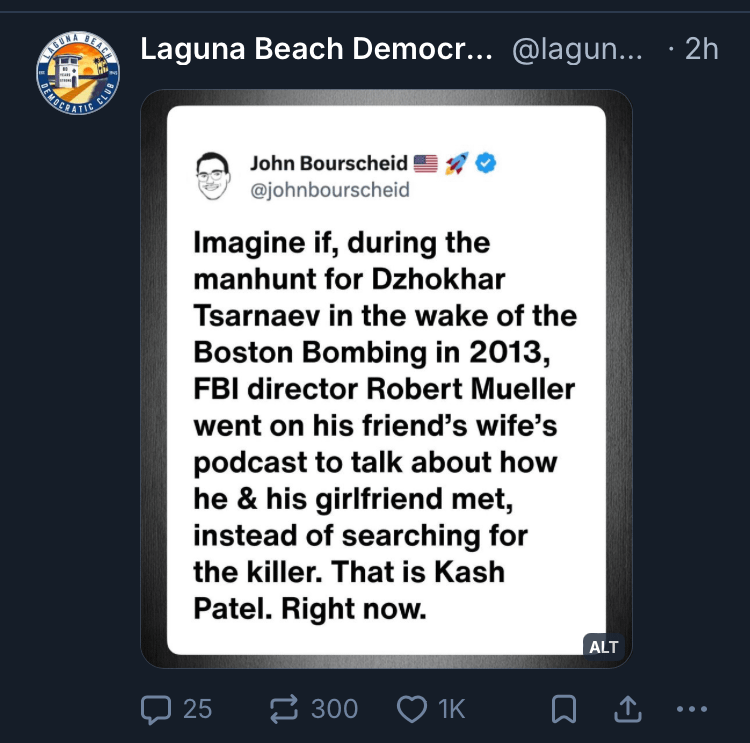Open the share menu icon
Screen dimensions: 750x743
(626, 709)
